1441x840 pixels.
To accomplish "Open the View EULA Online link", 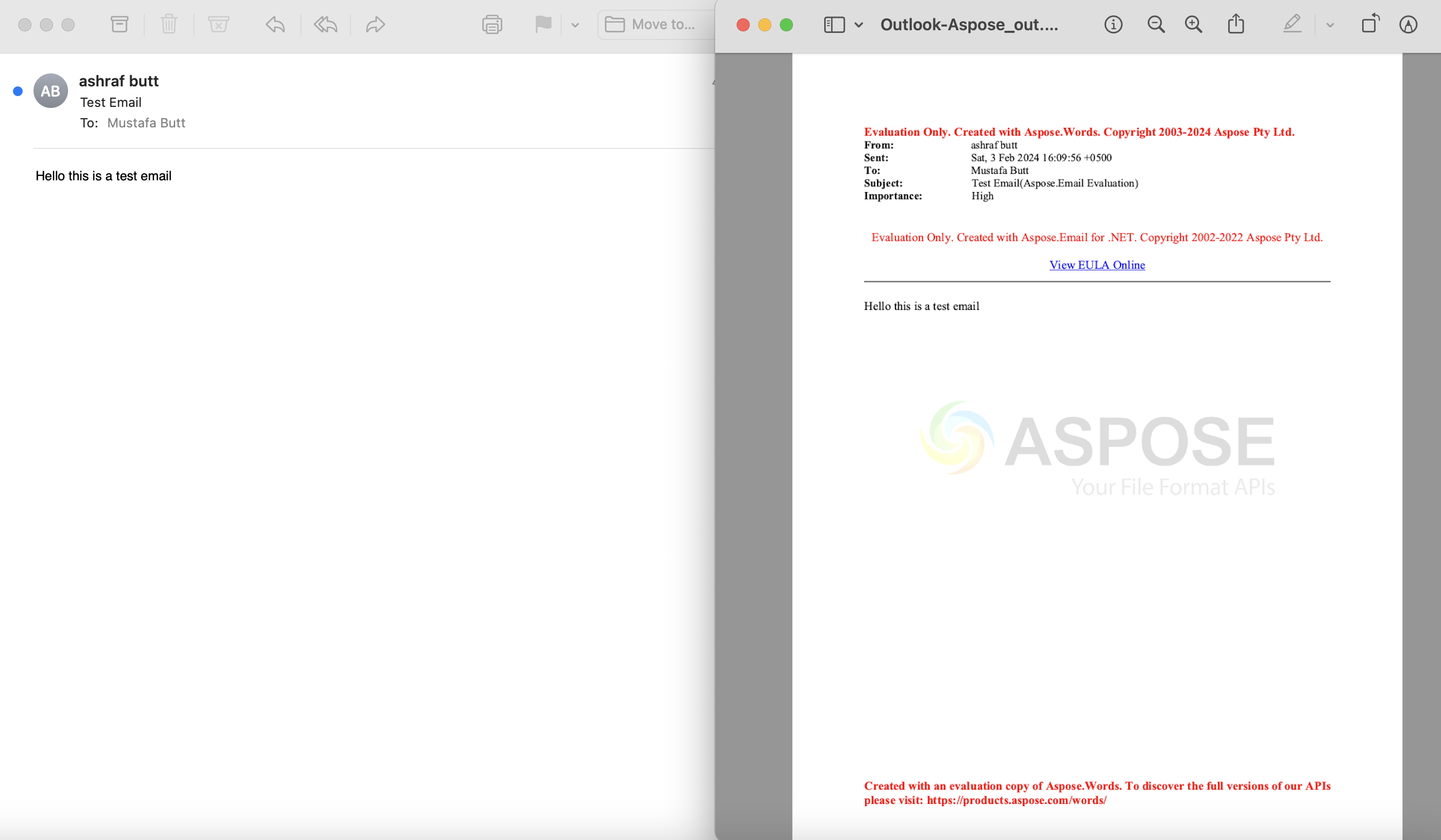I will point(1097,265).
